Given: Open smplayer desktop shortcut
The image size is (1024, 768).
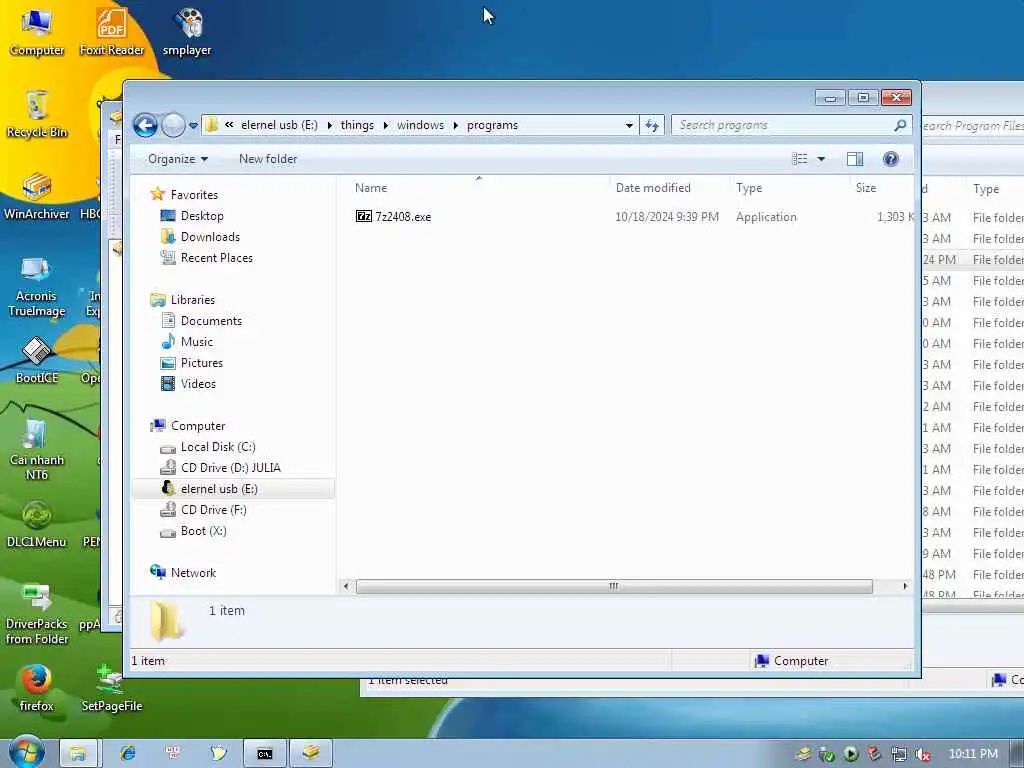Looking at the screenshot, I should [187, 31].
